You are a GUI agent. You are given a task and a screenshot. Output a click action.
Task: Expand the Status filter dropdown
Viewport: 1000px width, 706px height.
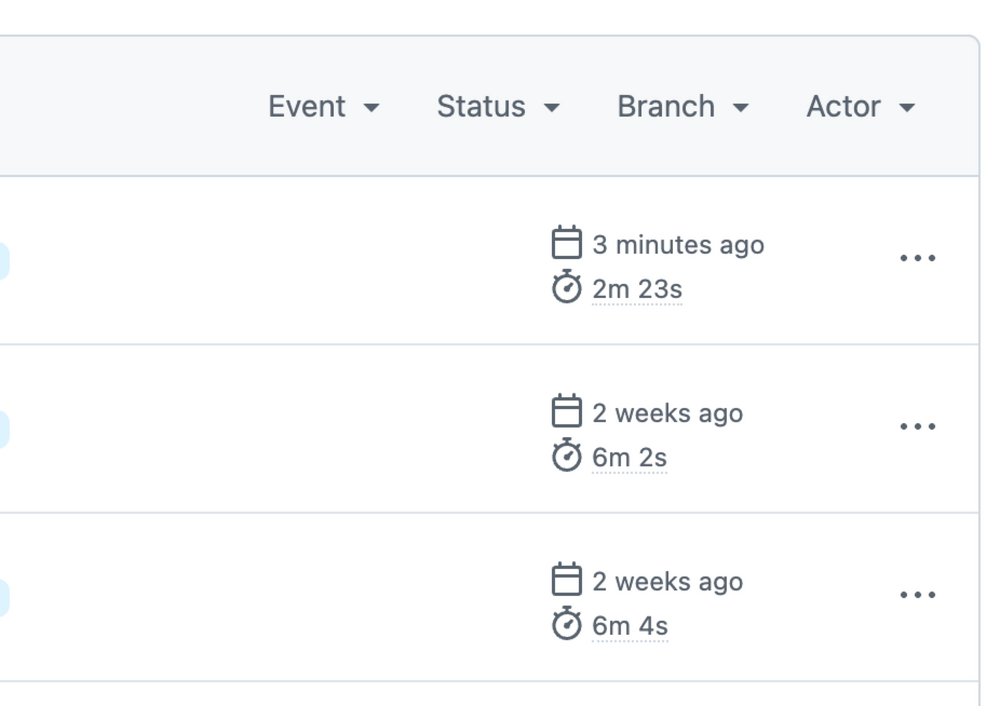[497, 107]
